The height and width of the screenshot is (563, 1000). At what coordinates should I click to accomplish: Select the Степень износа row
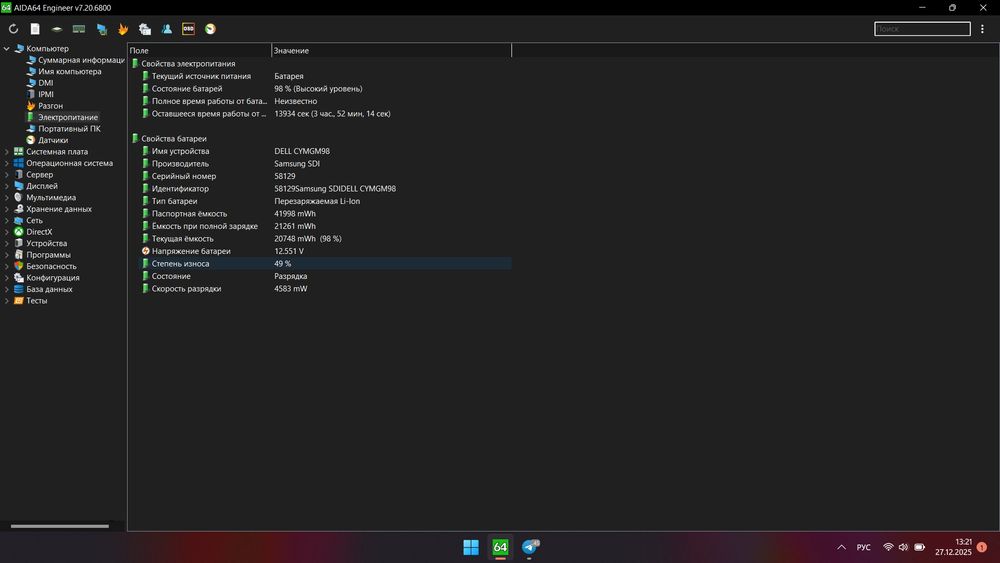click(x=325, y=263)
